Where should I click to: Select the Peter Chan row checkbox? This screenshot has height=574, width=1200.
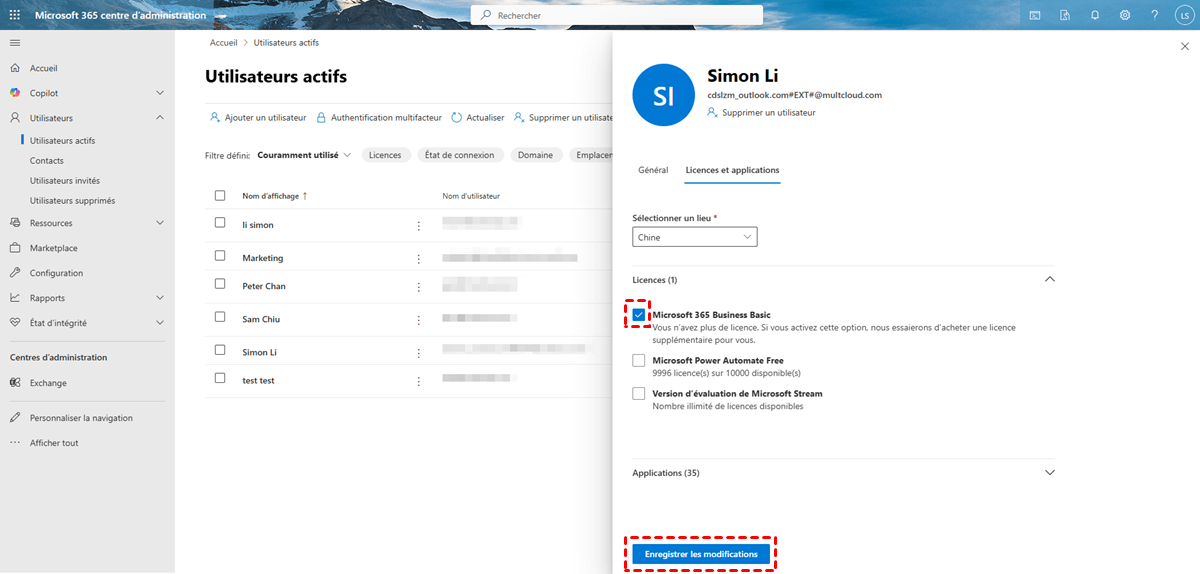(220, 284)
